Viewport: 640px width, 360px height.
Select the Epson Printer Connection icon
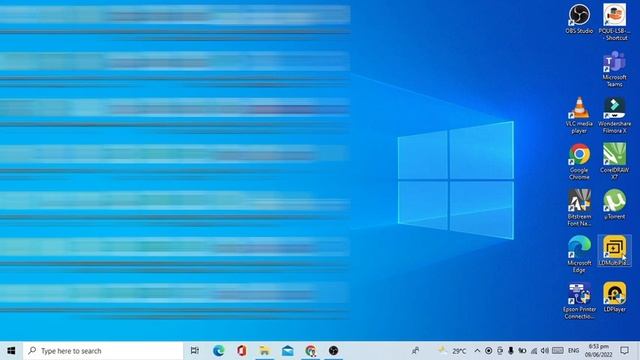point(579,301)
